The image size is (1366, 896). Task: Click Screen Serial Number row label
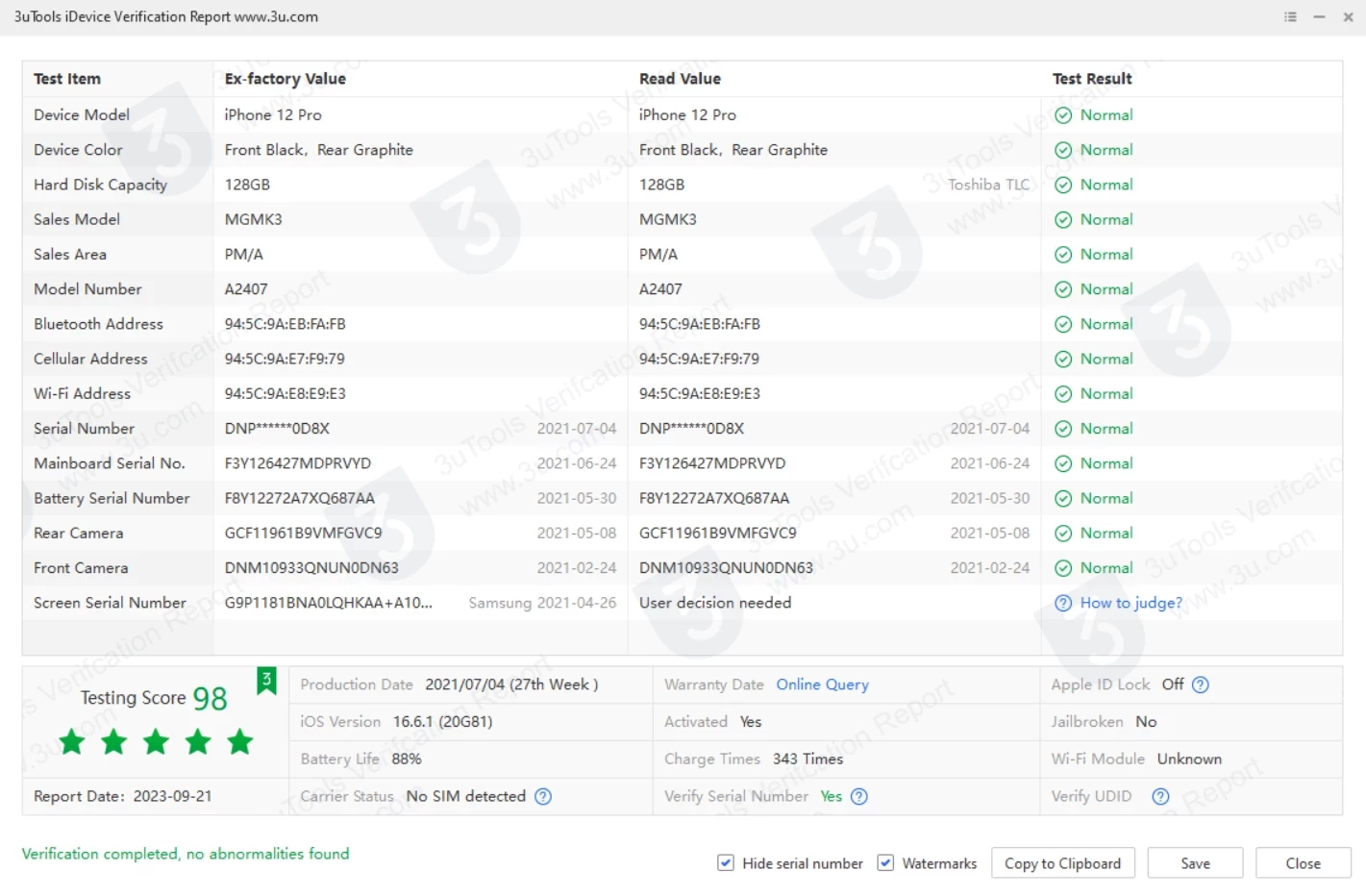tap(110, 603)
